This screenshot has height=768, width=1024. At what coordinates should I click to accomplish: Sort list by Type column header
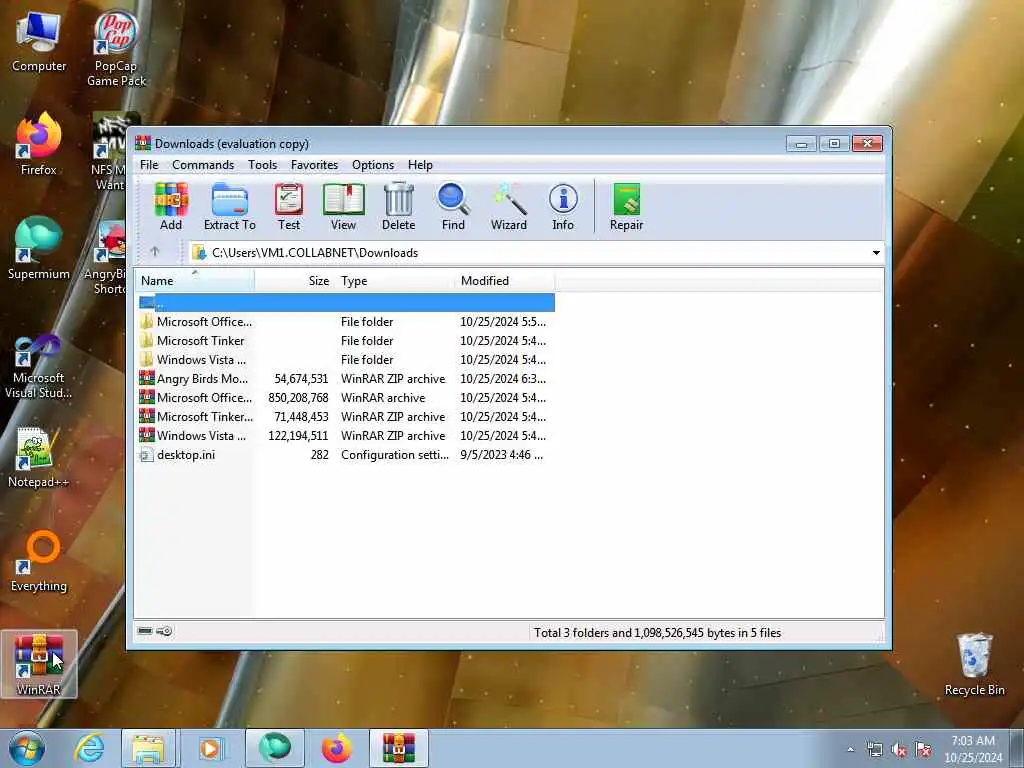(395, 281)
